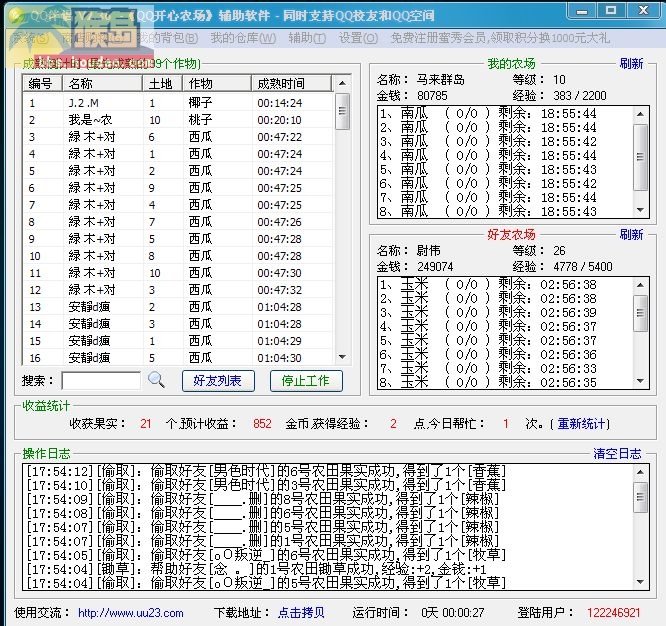This screenshot has height=626, width=666.
Task: Select plot 5、南瓜 in 我的农场 list
Action: (x=505, y=169)
